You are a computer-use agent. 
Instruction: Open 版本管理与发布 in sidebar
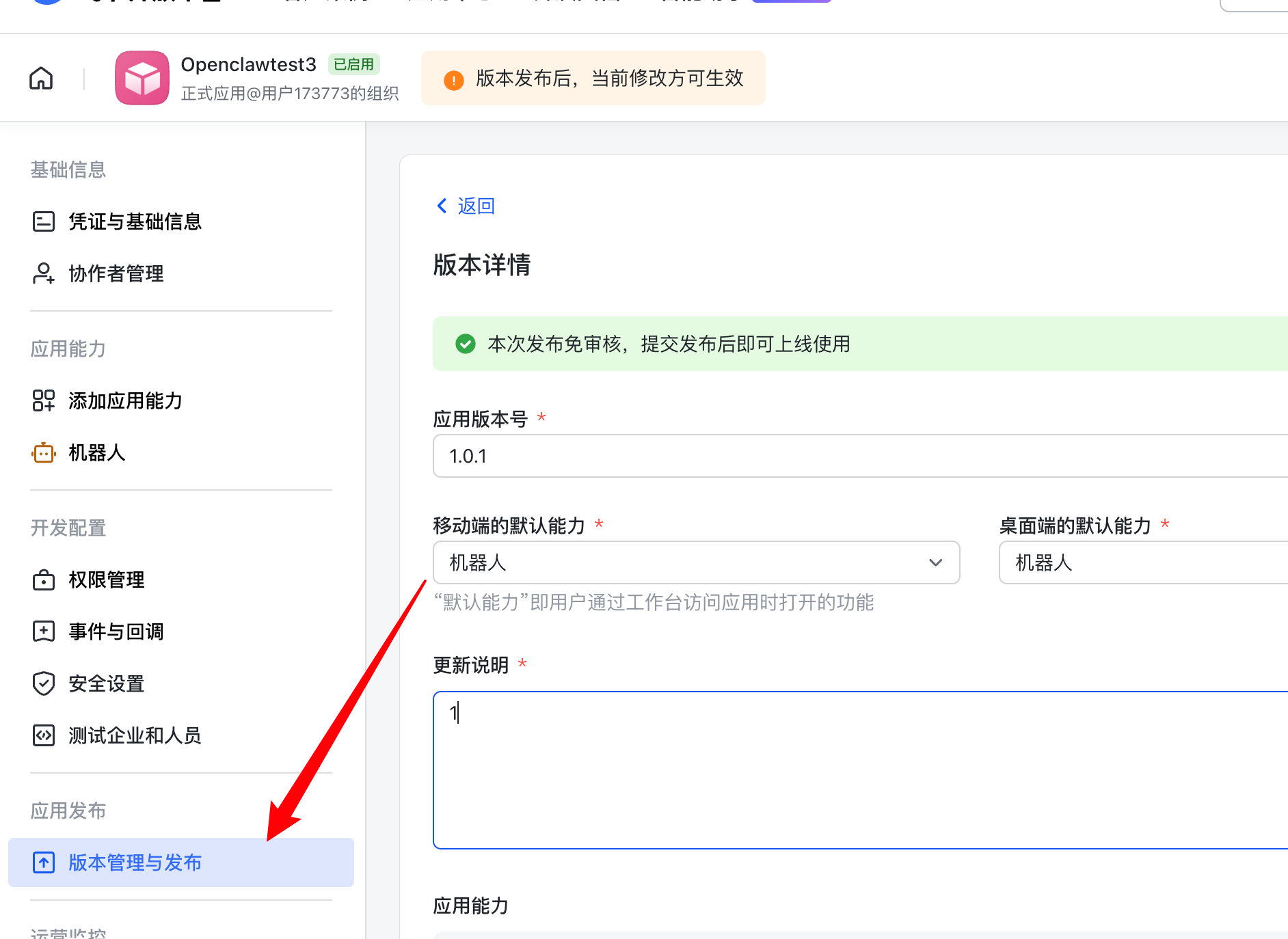click(x=135, y=862)
